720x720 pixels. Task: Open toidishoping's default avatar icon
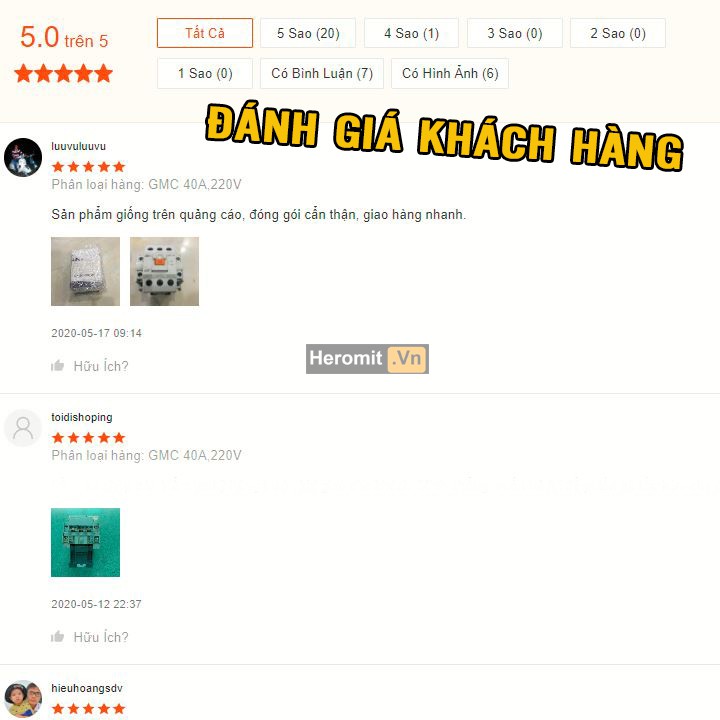(23, 428)
